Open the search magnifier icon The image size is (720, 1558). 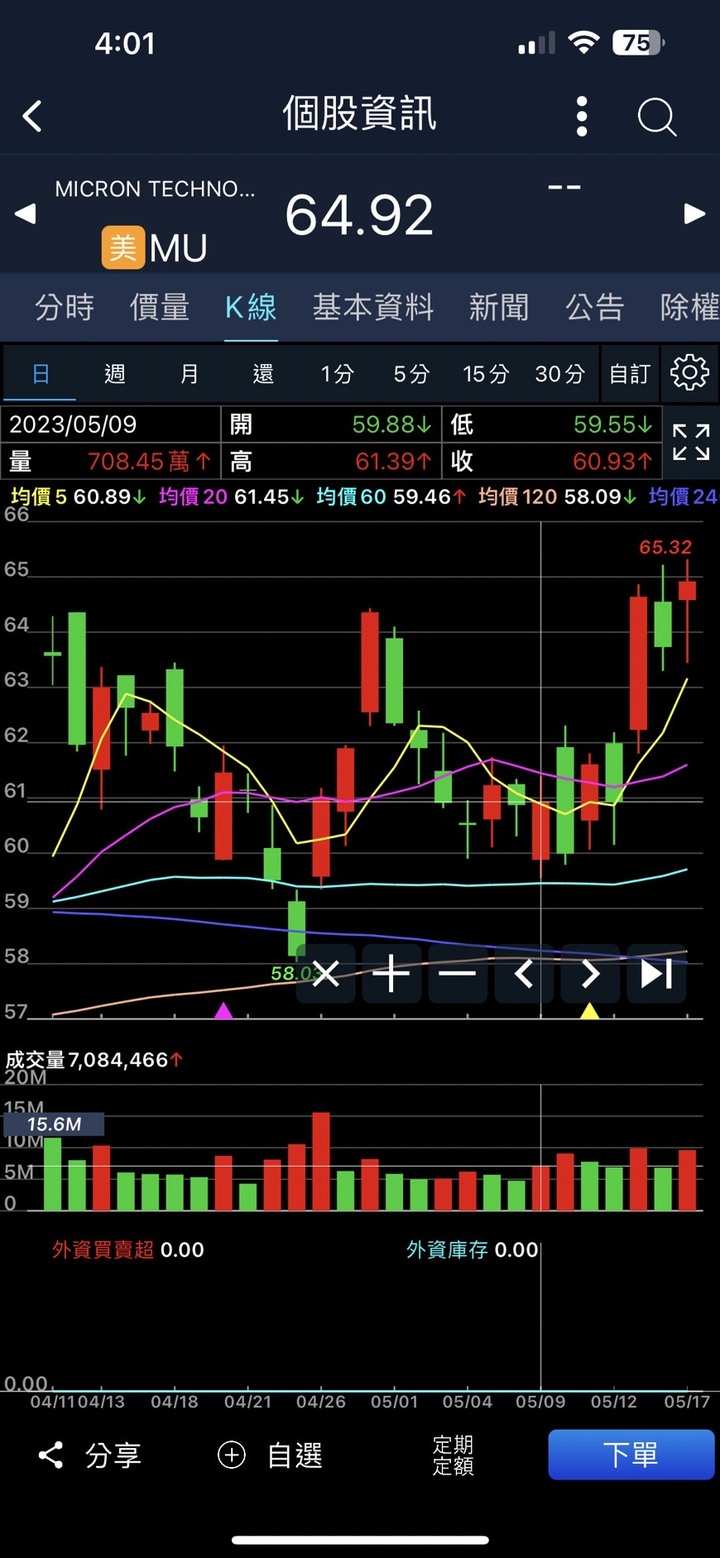point(657,117)
